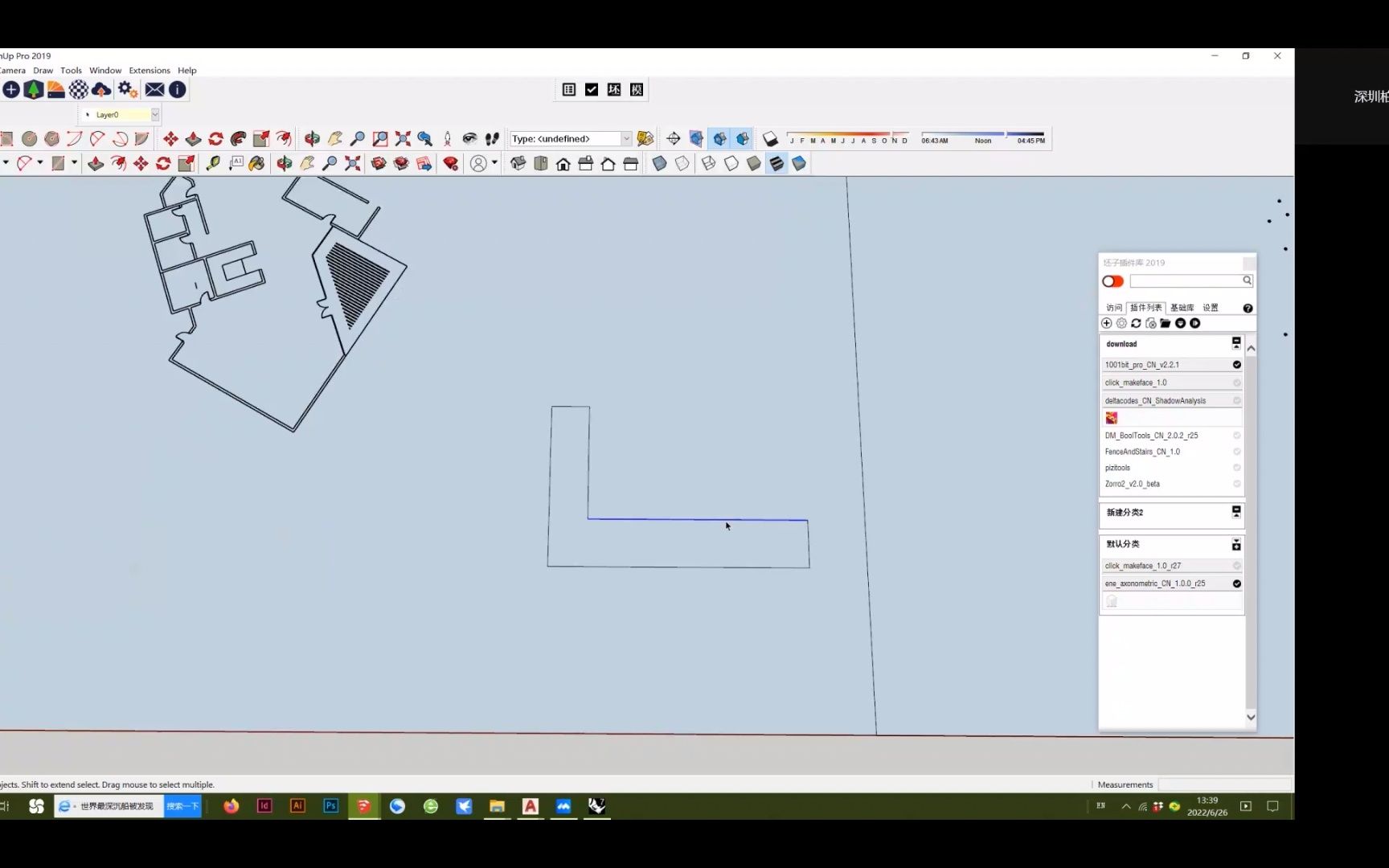Click the refresh plugin list button
The image size is (1389, 868).
(x=1136, y=323)
